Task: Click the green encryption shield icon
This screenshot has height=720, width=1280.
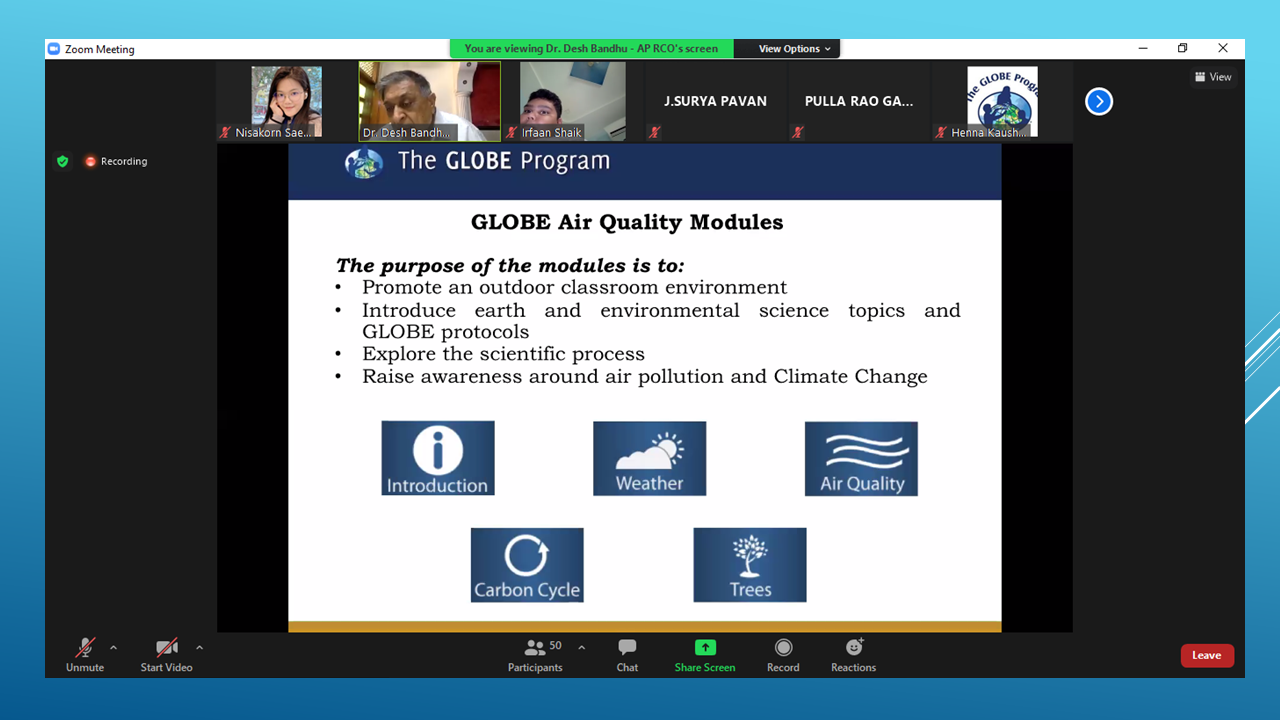Action: pos(63,161)
